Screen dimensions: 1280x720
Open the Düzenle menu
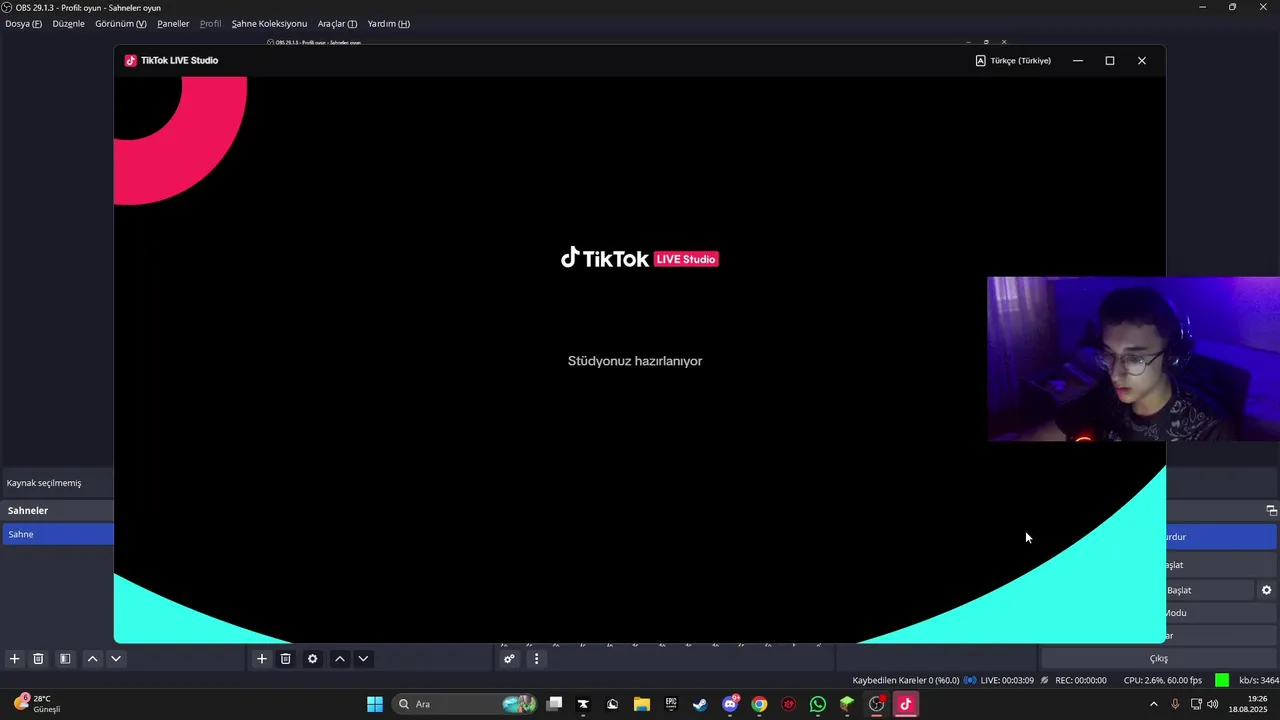tap(68, 23)
